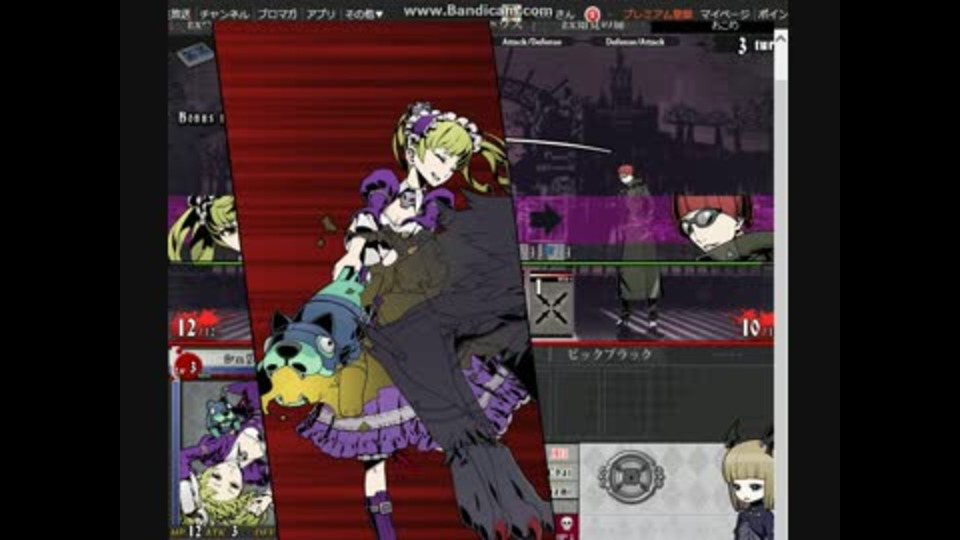Expand the その他 dropdown
Screen dimensions: 960x540
click(x=364, y=13)
